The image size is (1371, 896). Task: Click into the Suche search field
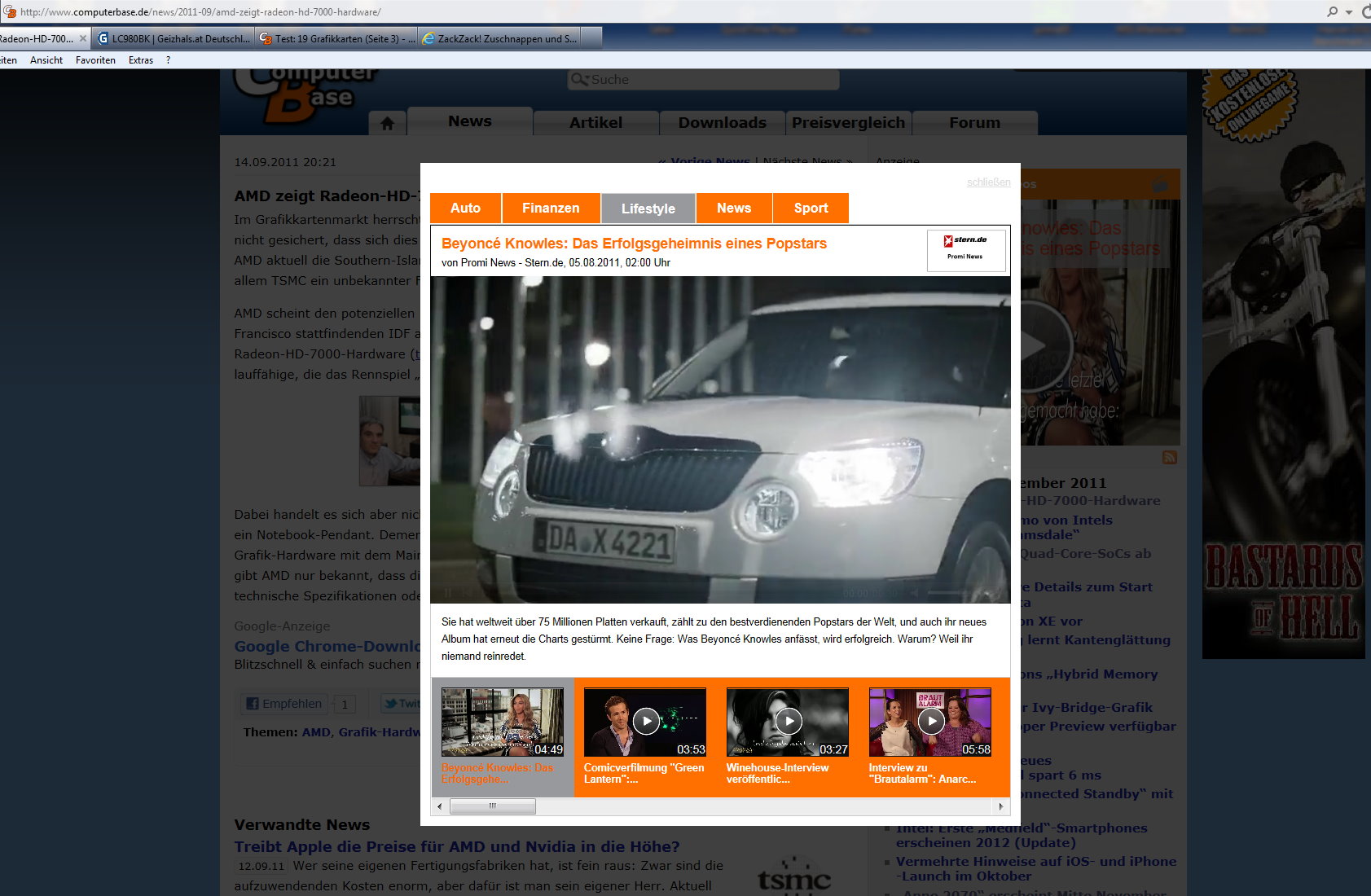[703, 79]
